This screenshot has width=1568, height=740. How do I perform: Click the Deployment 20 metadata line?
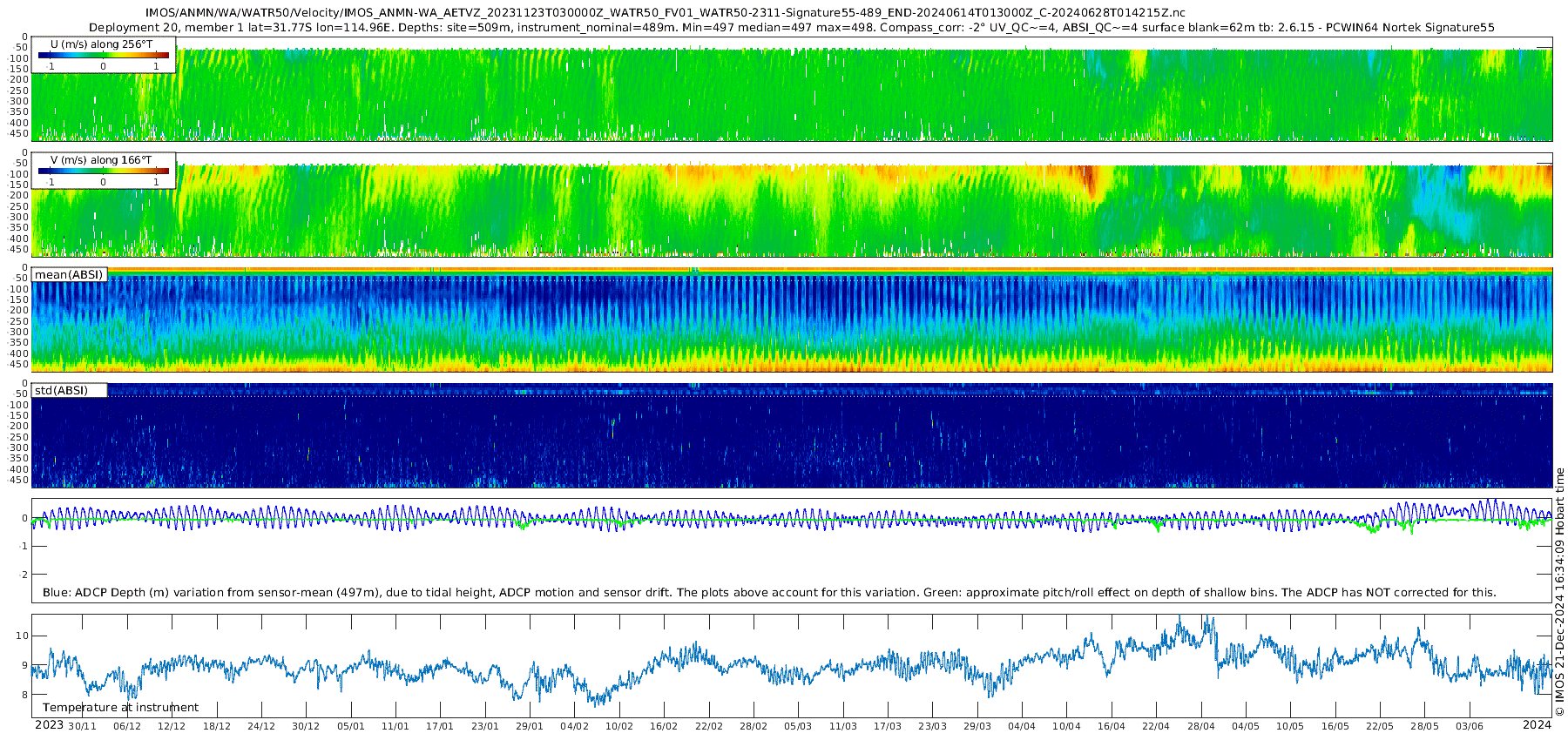(x=791, y=28)
